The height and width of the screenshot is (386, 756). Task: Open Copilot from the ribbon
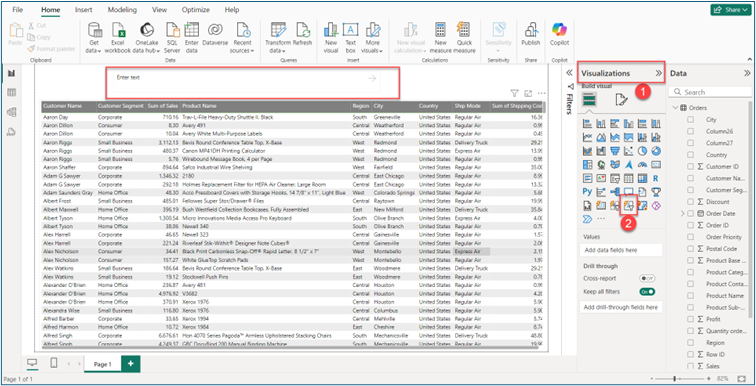pyautogui.click(x=560, y=34)
